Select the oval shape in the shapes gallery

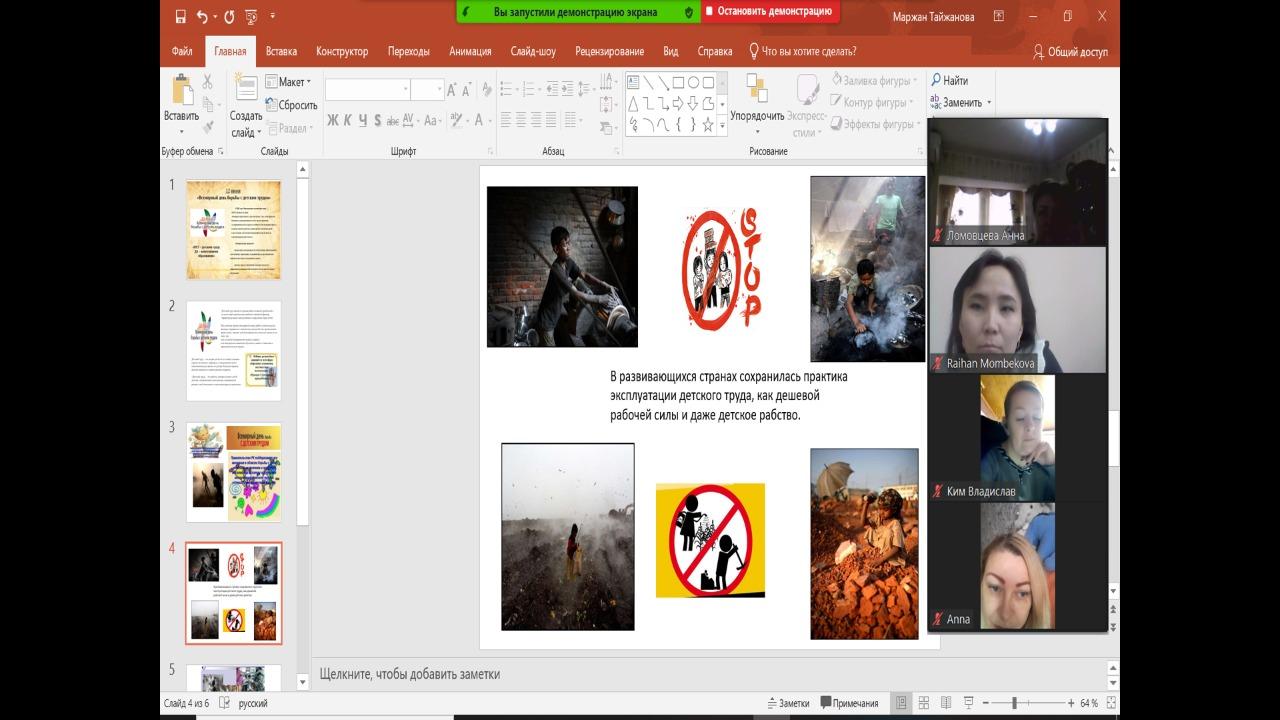tap(693, 82)
